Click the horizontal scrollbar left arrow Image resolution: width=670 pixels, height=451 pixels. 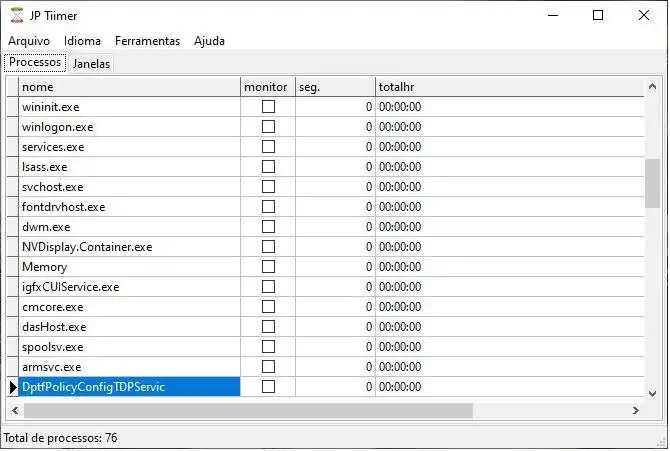(12, 411)
